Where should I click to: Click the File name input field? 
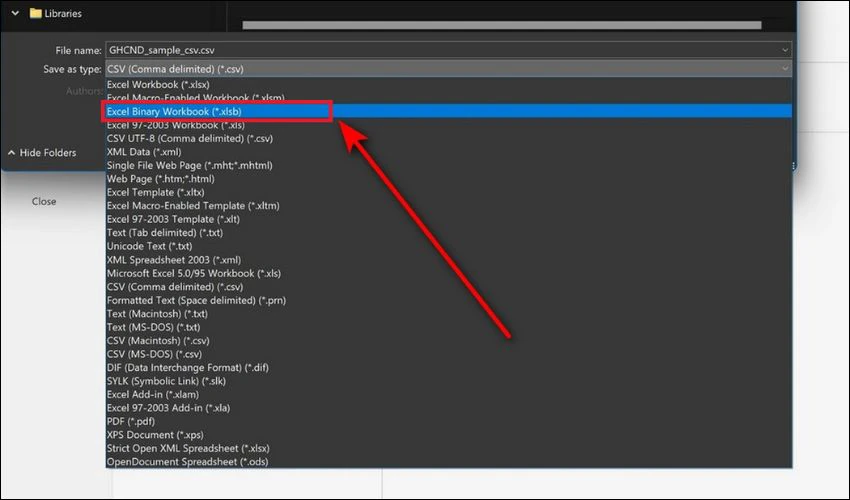pos(448,50)
